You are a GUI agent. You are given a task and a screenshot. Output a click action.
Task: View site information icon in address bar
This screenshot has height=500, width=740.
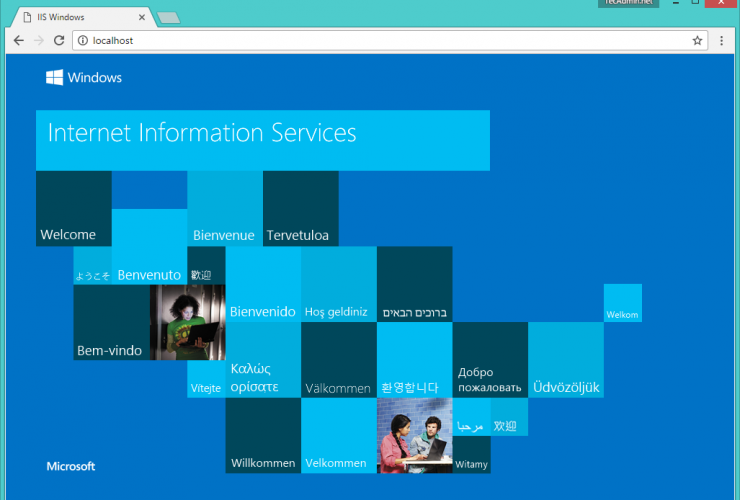coord(82,41)
